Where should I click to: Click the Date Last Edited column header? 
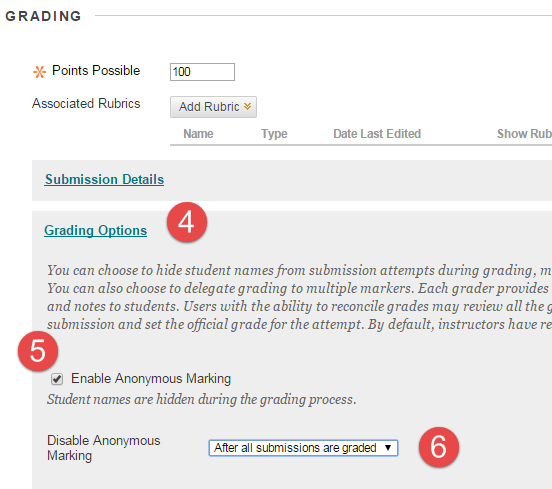point(377,134)
